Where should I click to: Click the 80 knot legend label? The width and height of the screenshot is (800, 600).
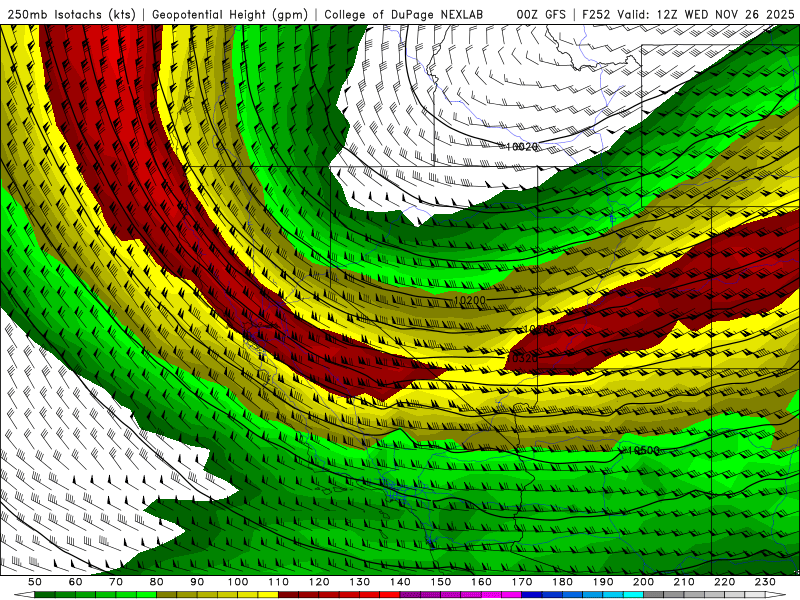(157, 582)
